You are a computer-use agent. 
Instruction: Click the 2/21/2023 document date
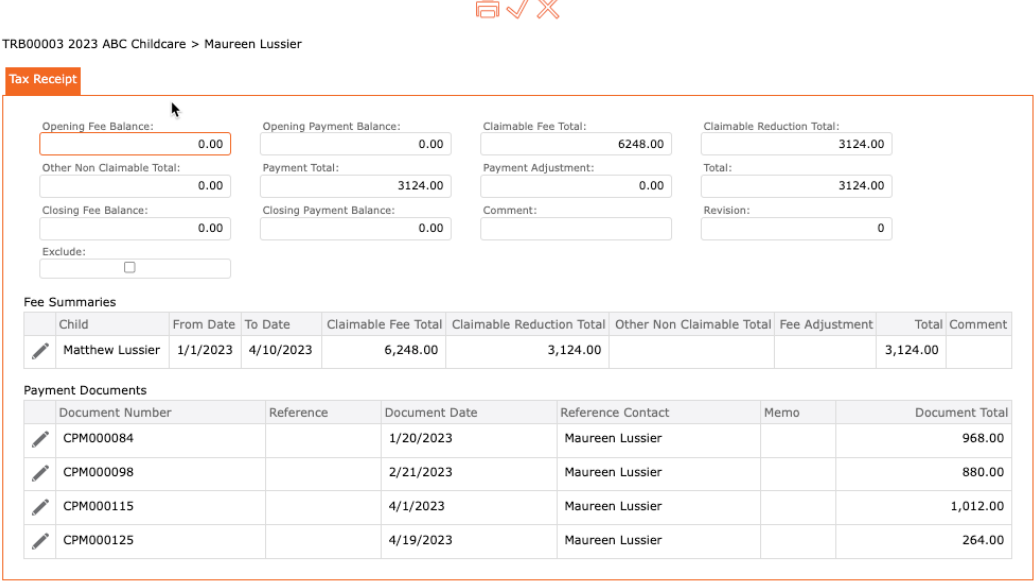(x=420, y=472)
